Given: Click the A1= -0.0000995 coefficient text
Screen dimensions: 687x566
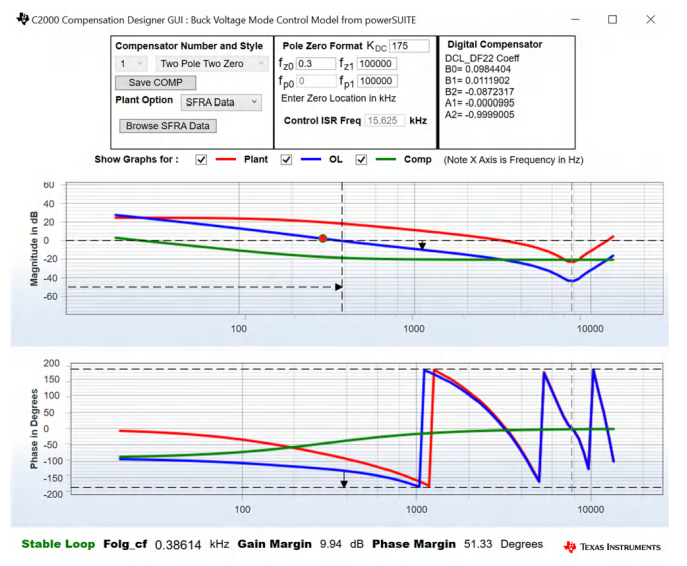Looking at the screenshot, I should click(479, 103).
